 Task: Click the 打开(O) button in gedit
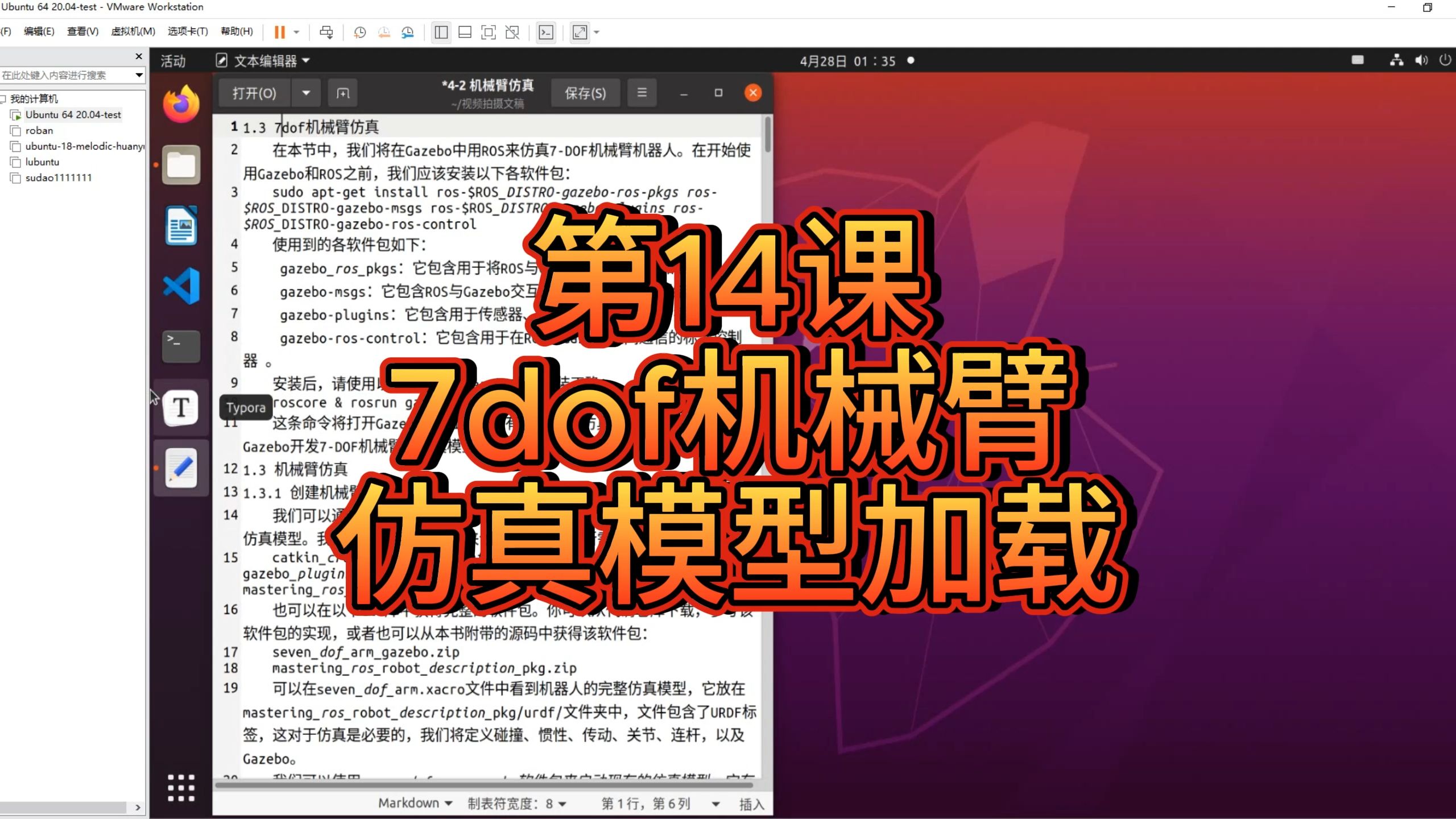point(254,93)
